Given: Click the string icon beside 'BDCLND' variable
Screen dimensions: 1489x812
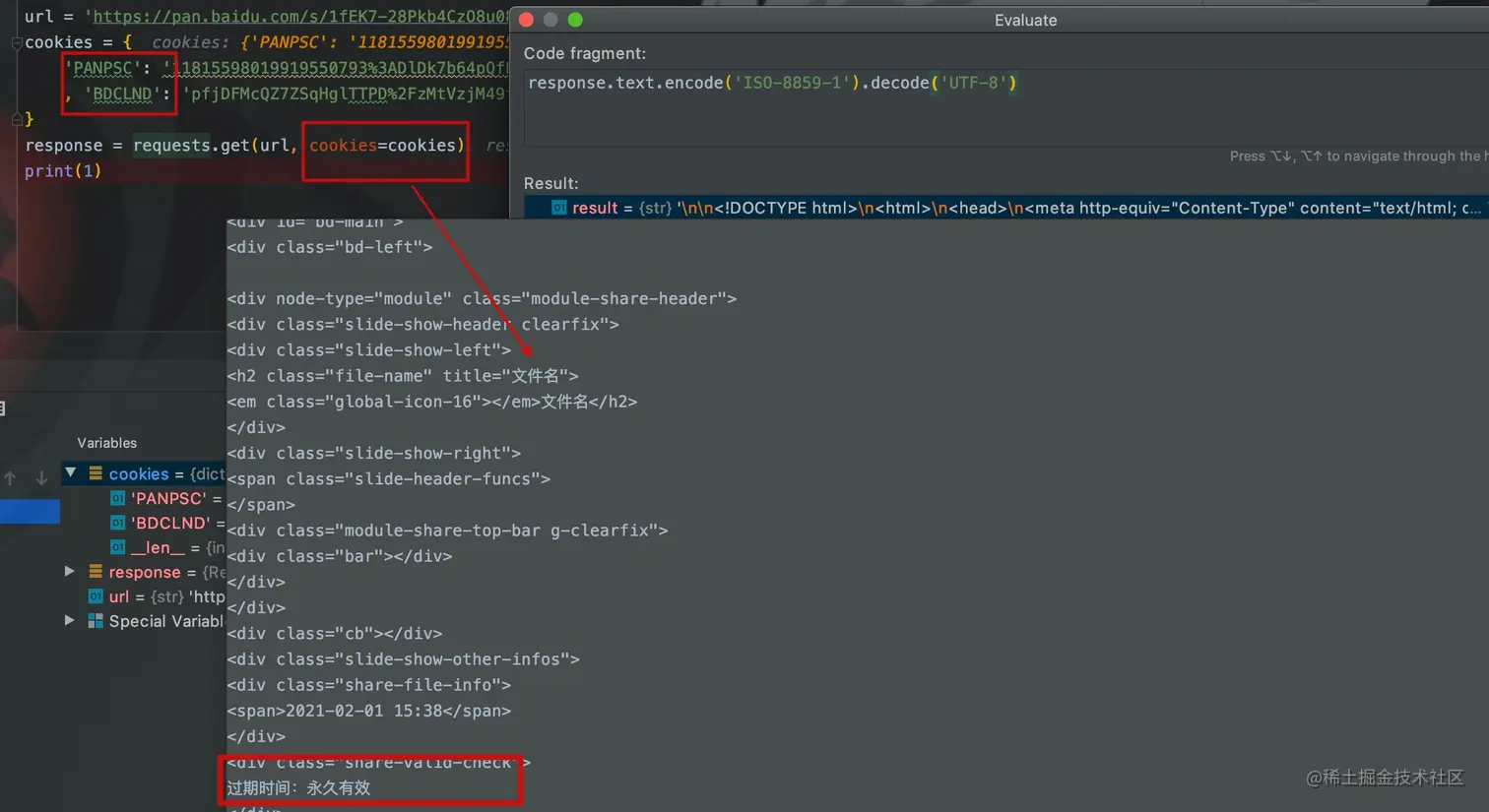Looking at the screenshot, I should tap(118, 523).
